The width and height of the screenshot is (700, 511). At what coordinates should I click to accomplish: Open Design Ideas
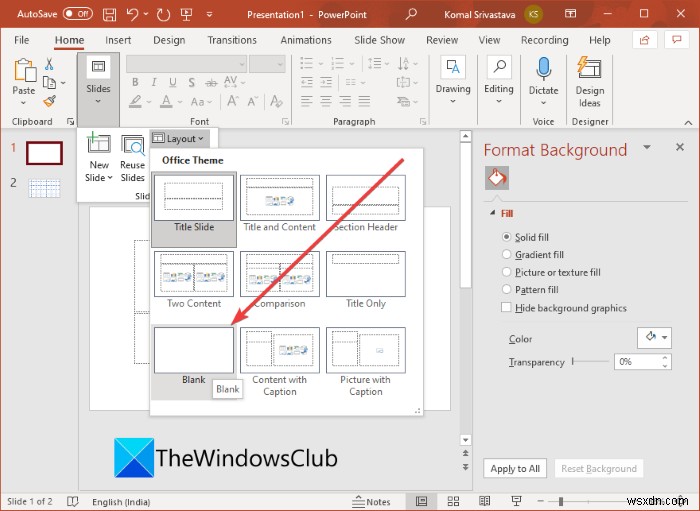(589, 82)
